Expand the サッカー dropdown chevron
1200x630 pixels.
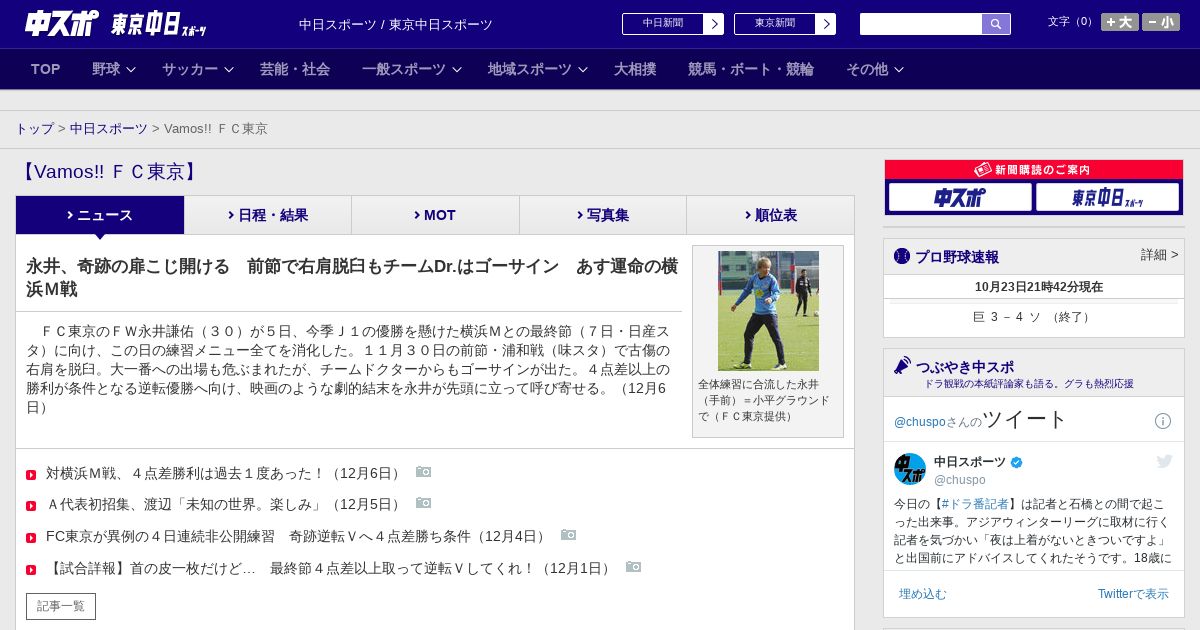(x=229, y=70)
